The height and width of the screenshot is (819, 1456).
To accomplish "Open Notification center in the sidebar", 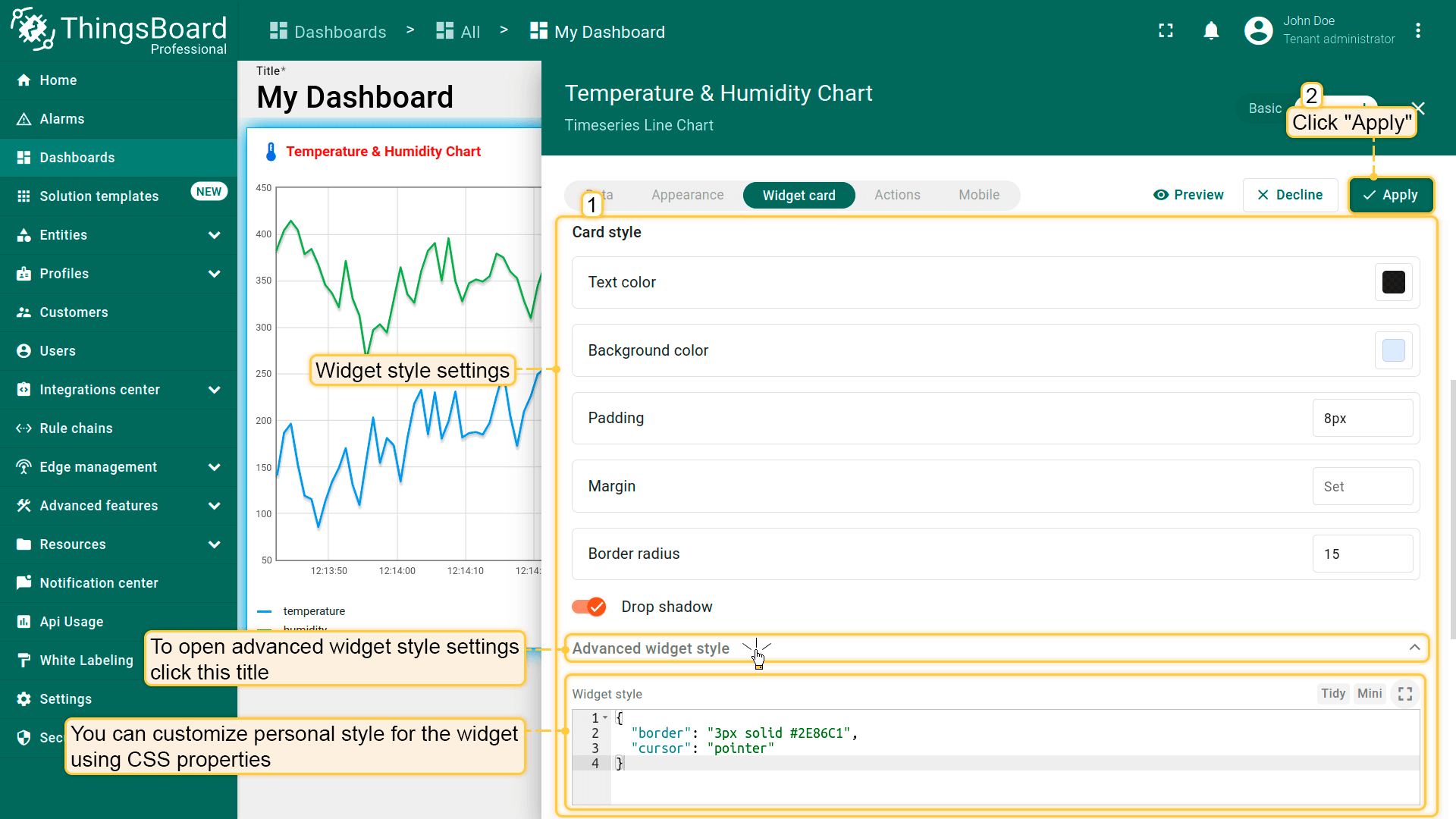I will 99,583.
